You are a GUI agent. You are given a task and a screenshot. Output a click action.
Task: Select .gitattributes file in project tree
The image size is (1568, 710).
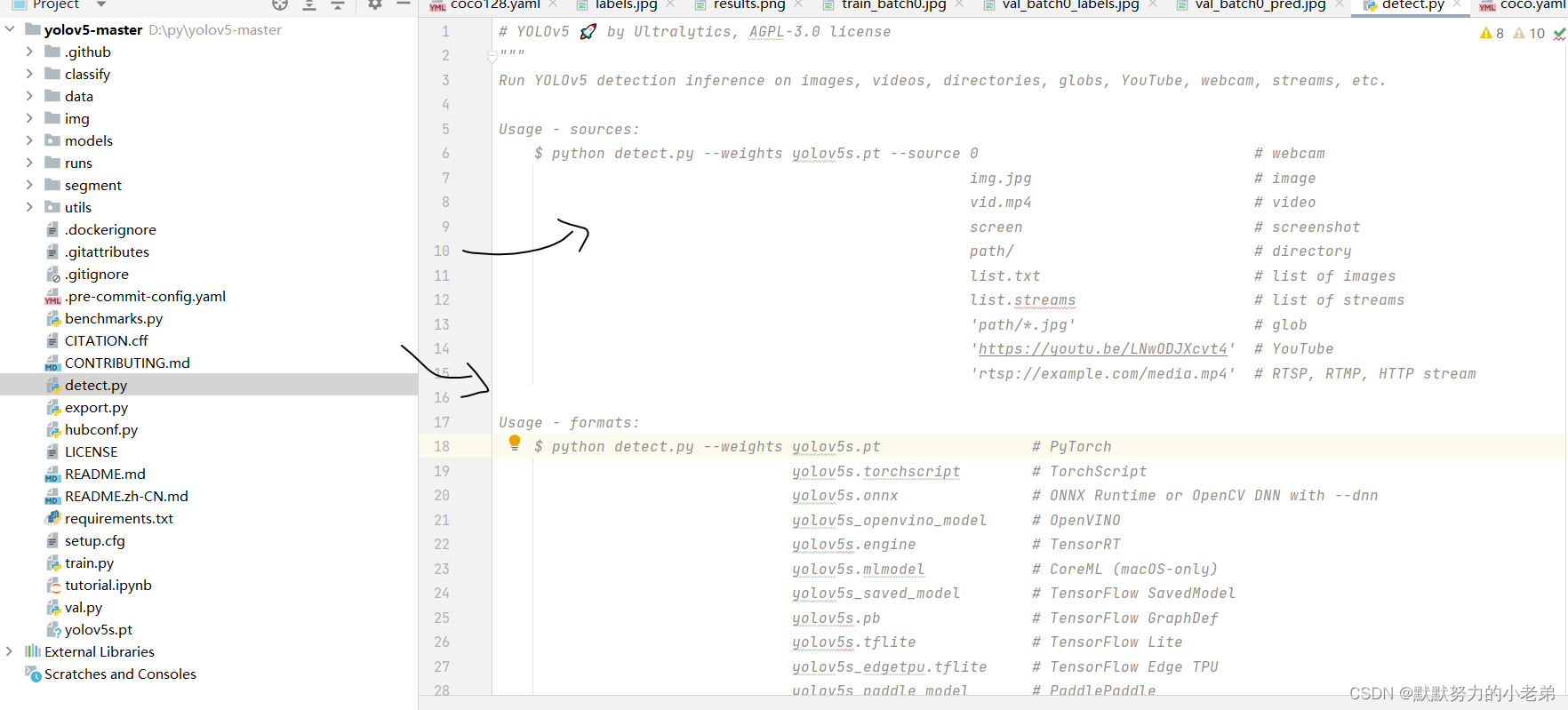107,251
